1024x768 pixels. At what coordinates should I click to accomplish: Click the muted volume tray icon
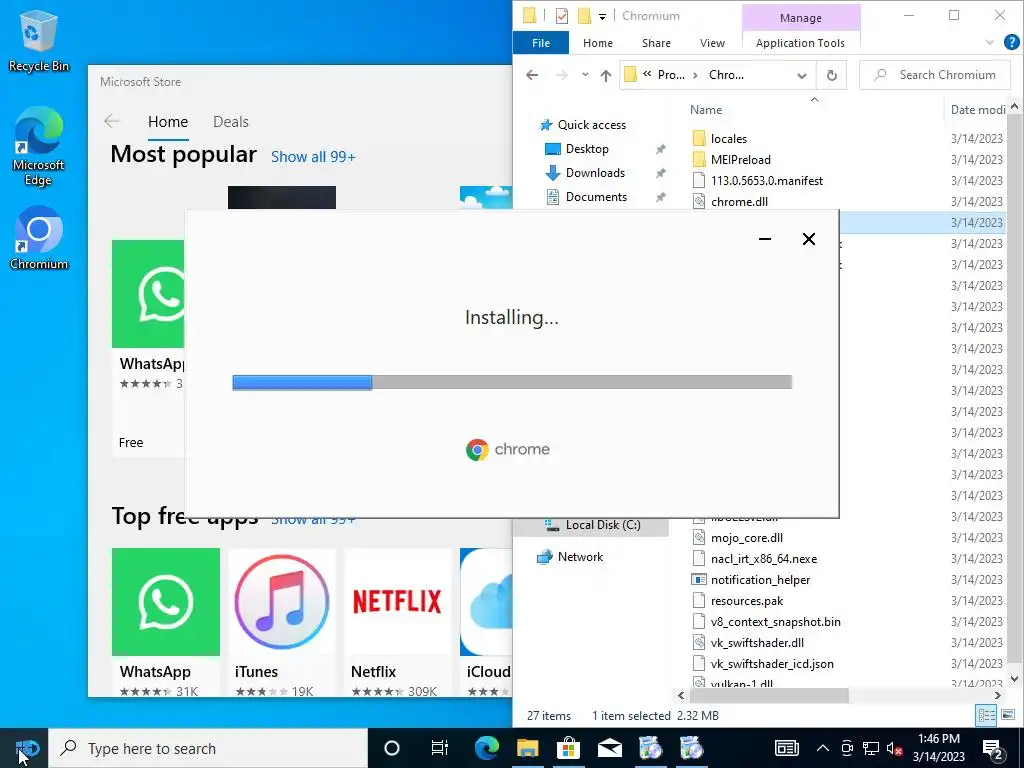(x=895, y=748)
